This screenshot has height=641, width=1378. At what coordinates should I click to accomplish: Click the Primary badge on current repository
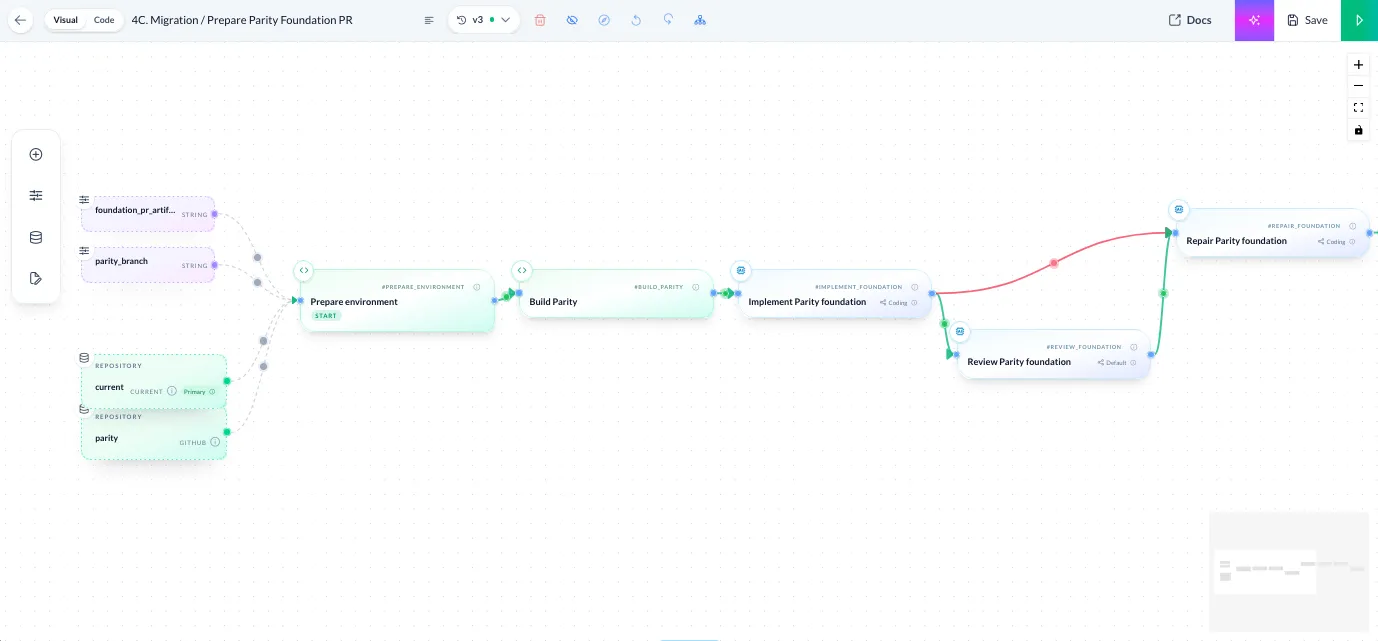198,392
